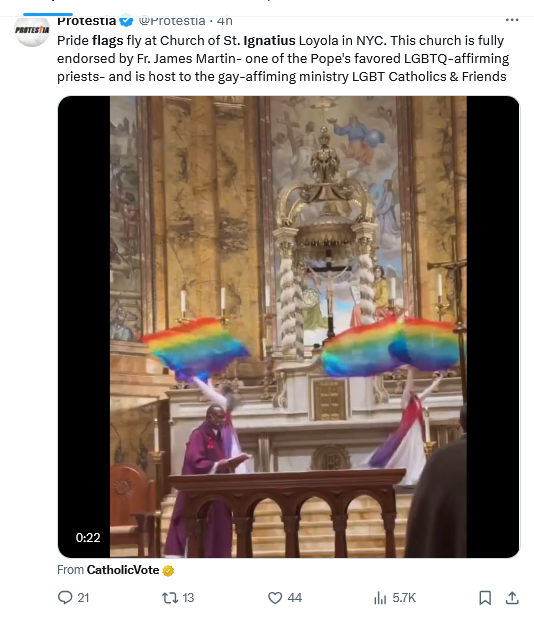Click the repost arrows icon
The image size is (534, 617).
[170, 598]
